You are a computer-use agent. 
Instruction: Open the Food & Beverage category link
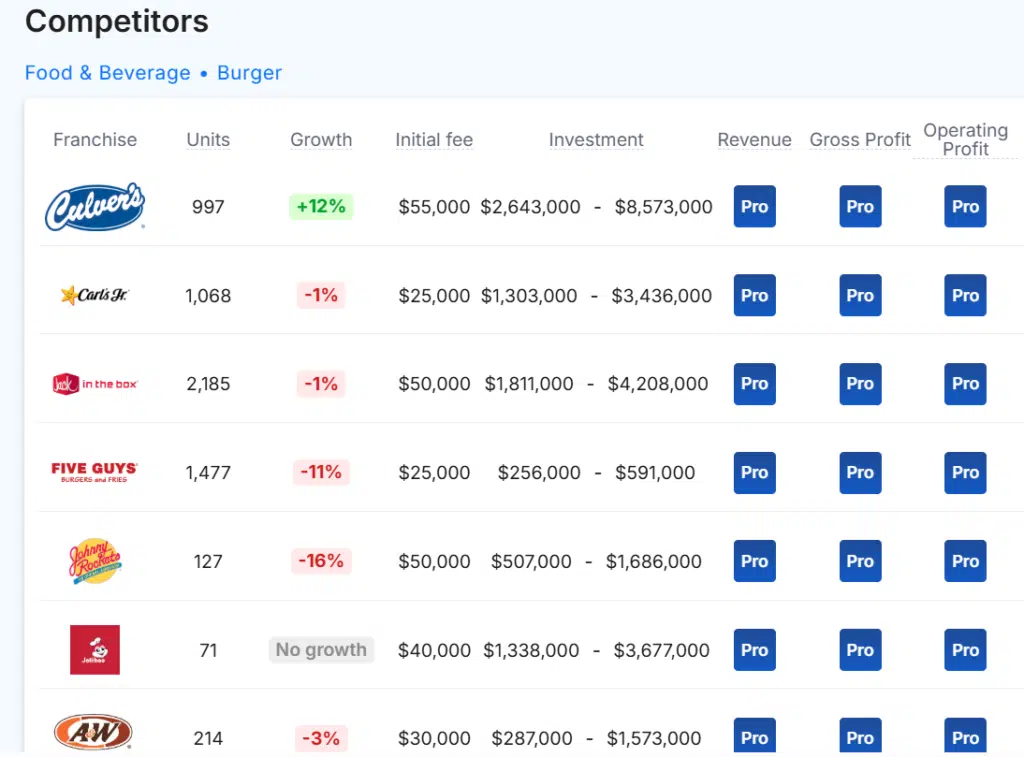107,73
